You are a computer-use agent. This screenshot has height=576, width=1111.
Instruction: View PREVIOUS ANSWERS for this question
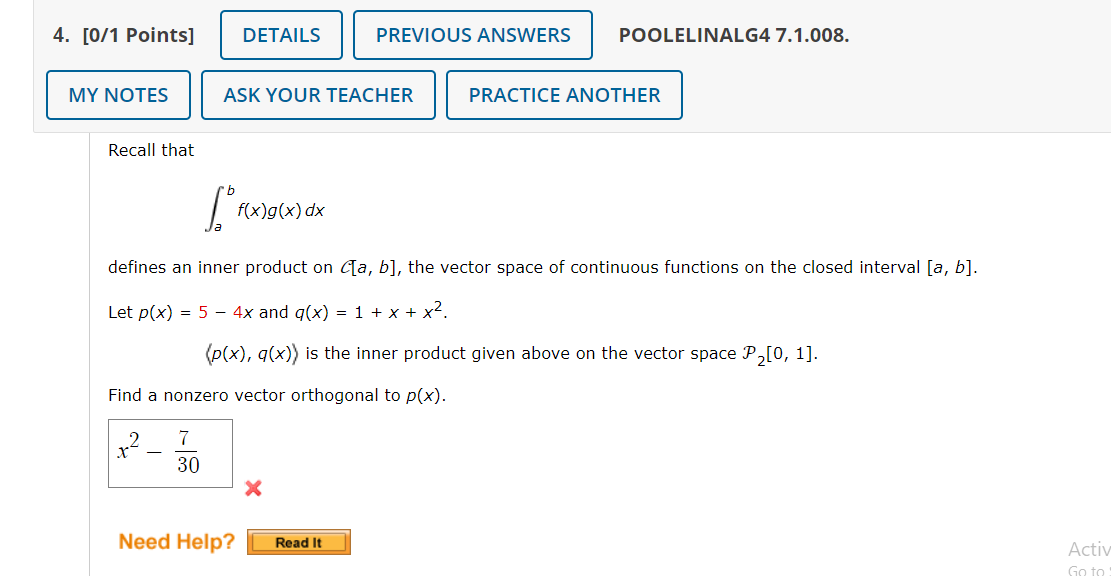coord(472,34)
